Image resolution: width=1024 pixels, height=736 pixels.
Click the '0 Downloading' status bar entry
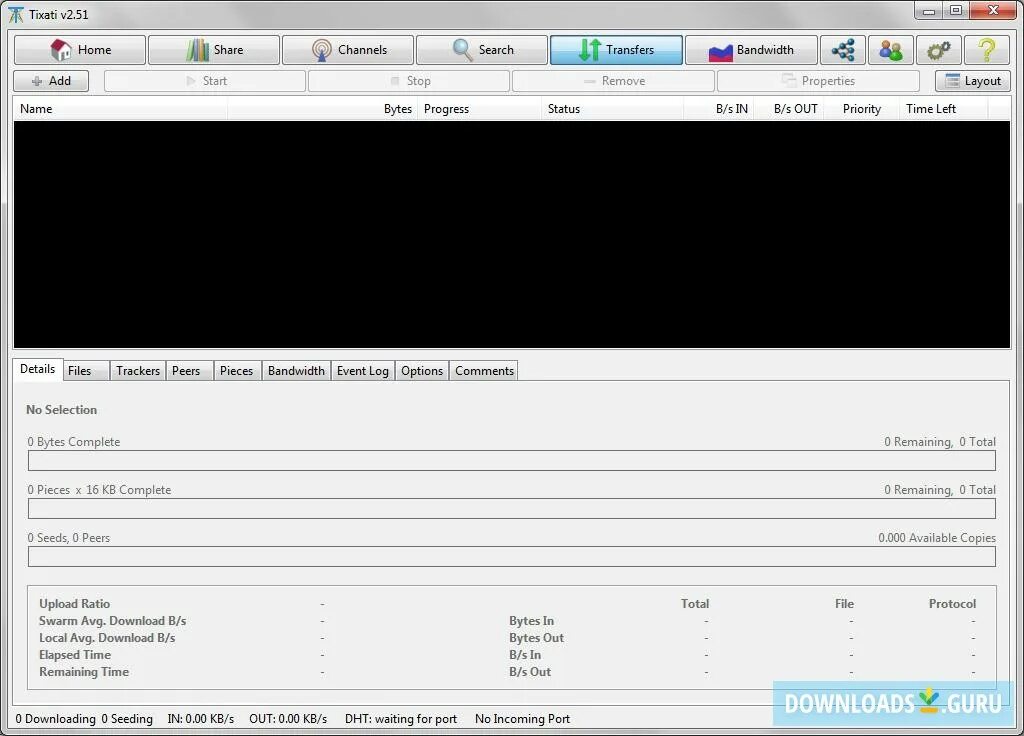click(56, 719)
